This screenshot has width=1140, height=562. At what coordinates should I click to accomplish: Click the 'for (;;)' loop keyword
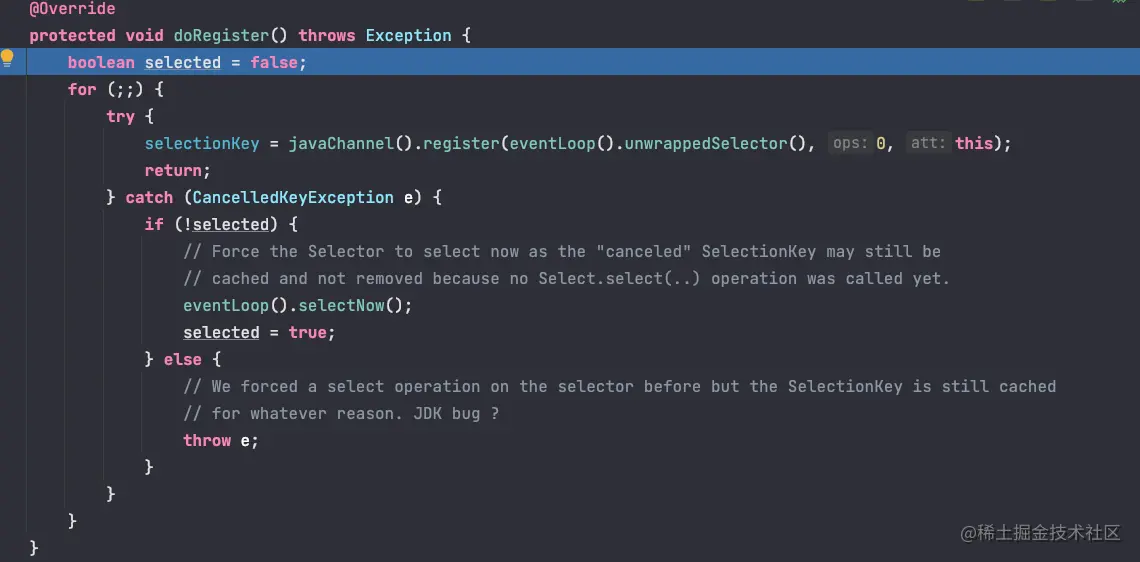tap(81, 89)
